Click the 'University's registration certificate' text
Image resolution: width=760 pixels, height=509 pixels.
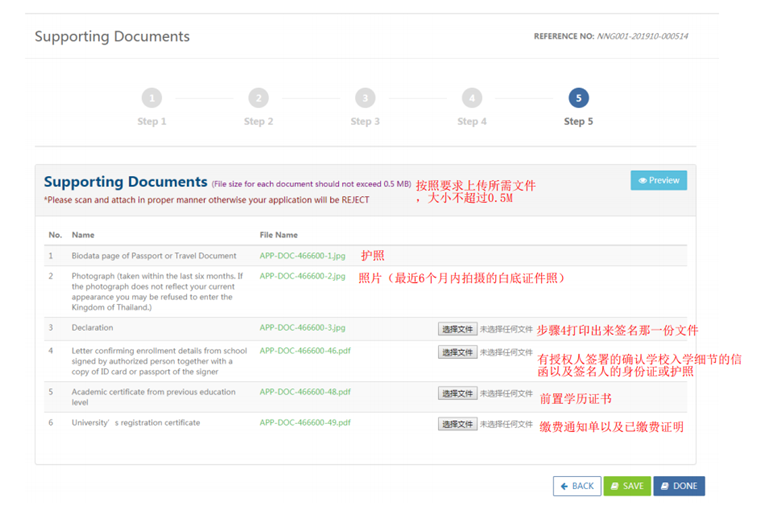[136, 422]
